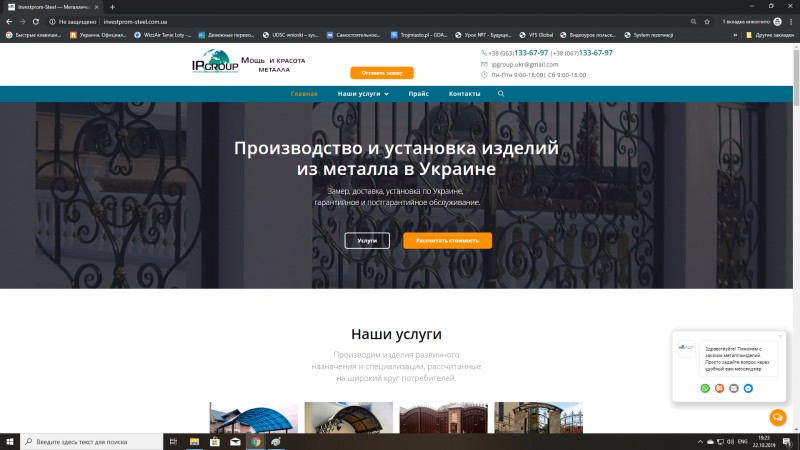Close the chat widget popup
This screenshot has width=800, height=450.
[x=780, y=336]
